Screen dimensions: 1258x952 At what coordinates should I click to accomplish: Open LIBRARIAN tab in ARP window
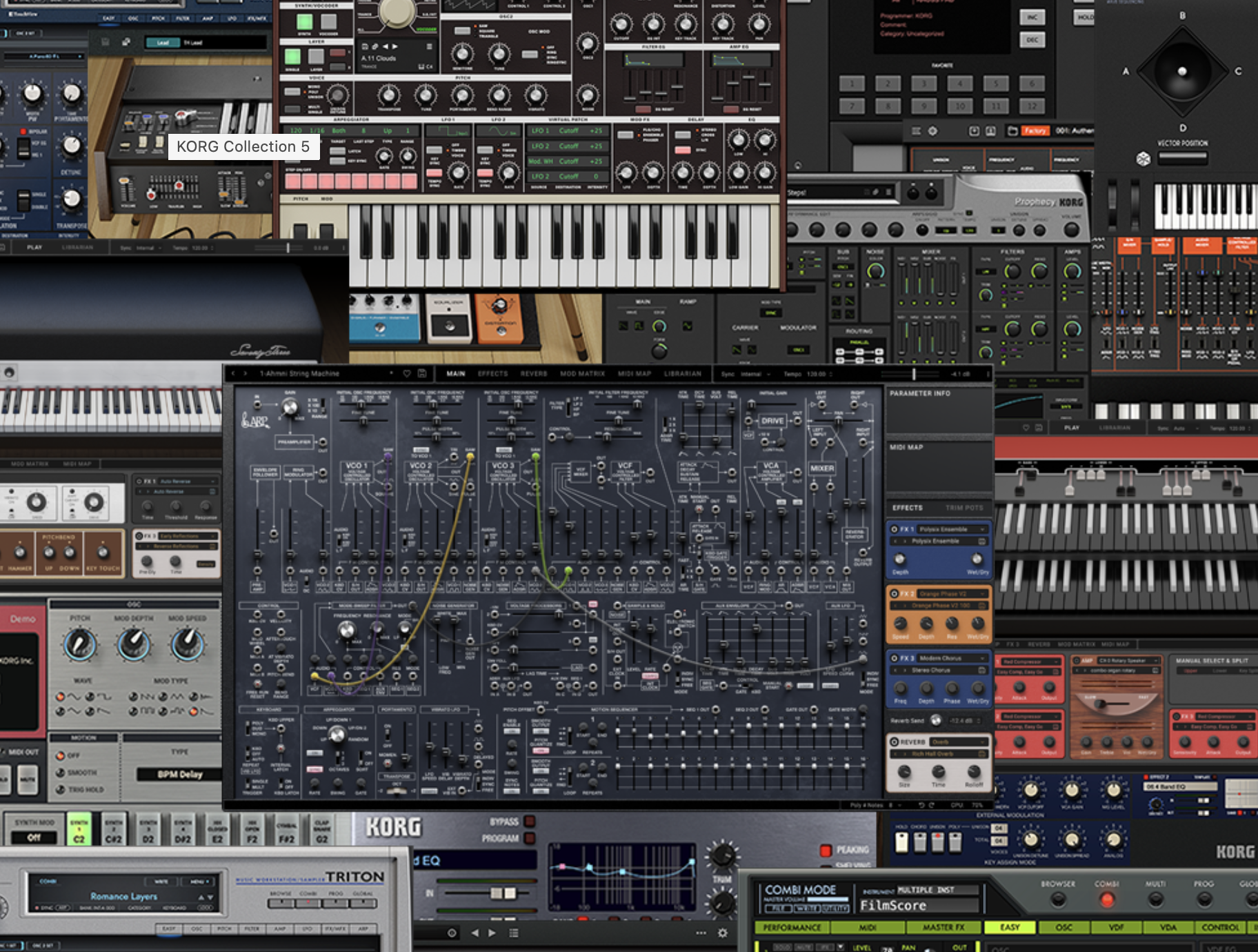[x=682, y=373]
